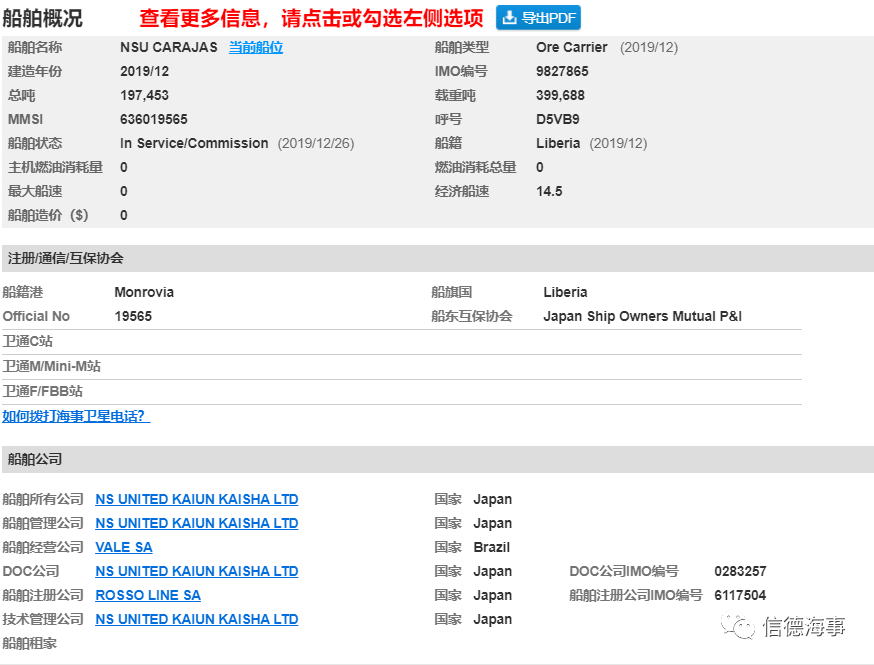
Task: Open the VALE SA company link
Action: (124, 547)
